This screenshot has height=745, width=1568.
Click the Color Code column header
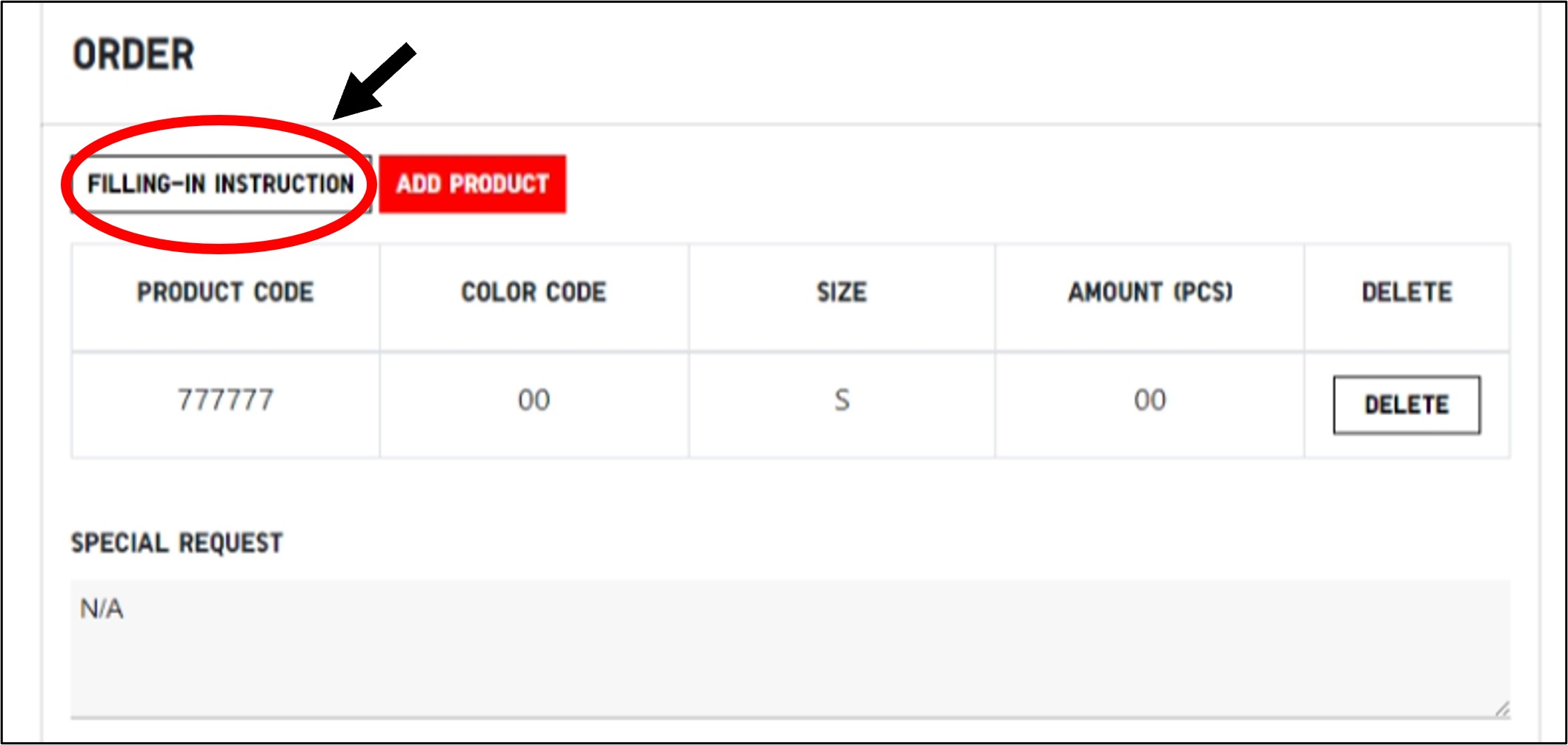(x=534, y=293)
